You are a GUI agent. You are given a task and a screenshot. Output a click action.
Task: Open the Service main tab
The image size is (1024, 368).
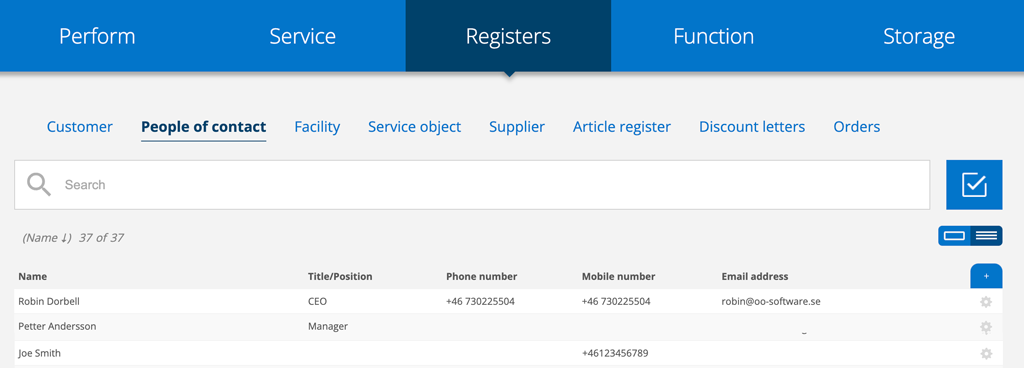click(x=303, y=36)
